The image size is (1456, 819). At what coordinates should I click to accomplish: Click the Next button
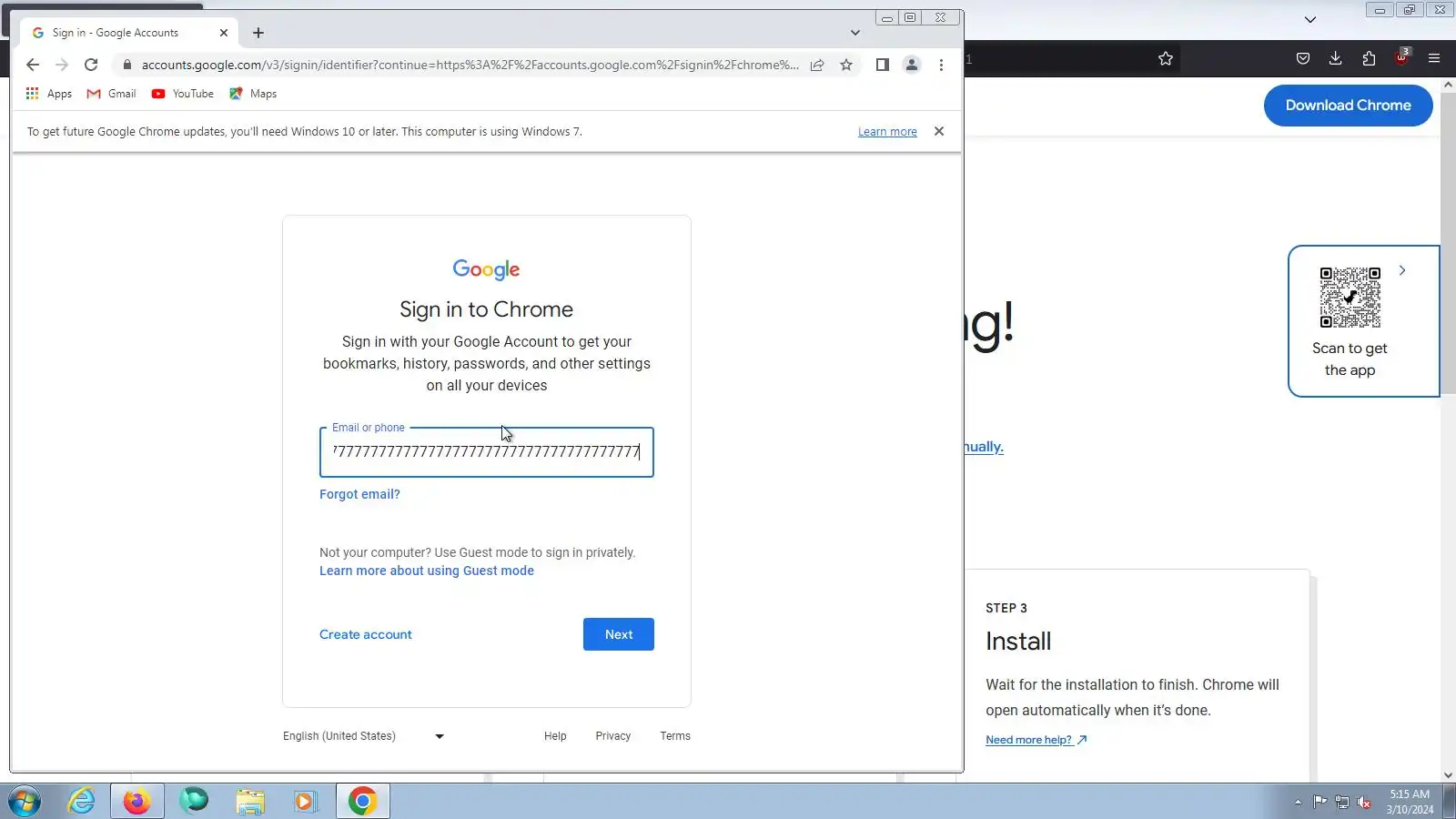coord(619,634)
